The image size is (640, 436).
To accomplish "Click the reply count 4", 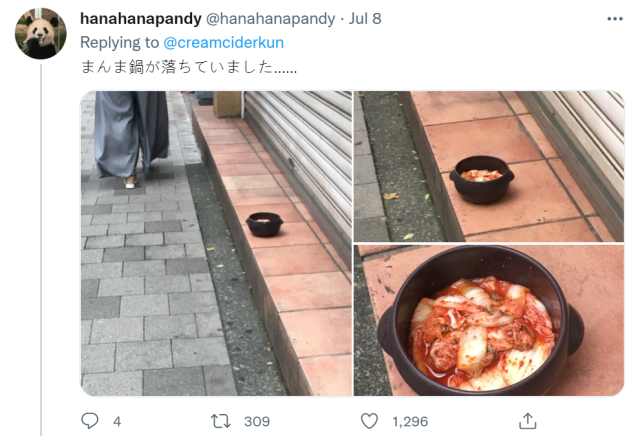I will coord(117,421).
